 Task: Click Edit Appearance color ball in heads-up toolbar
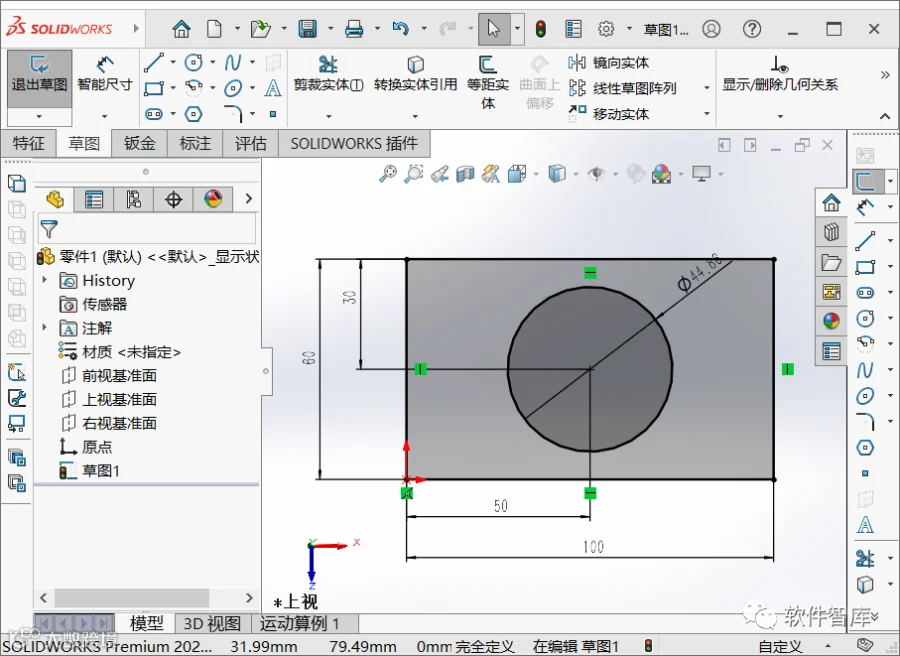(661, 173)
